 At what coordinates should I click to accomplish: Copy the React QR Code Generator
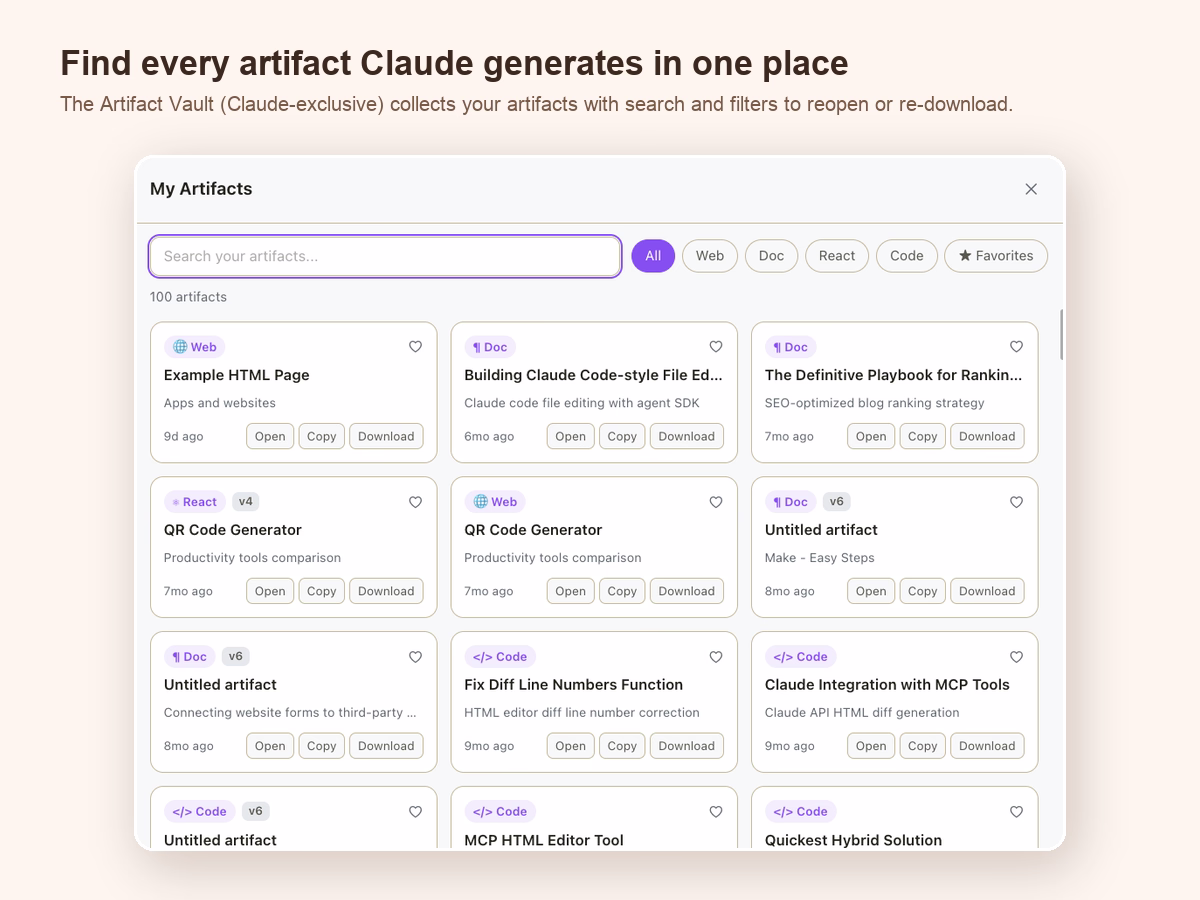(322, 591)
